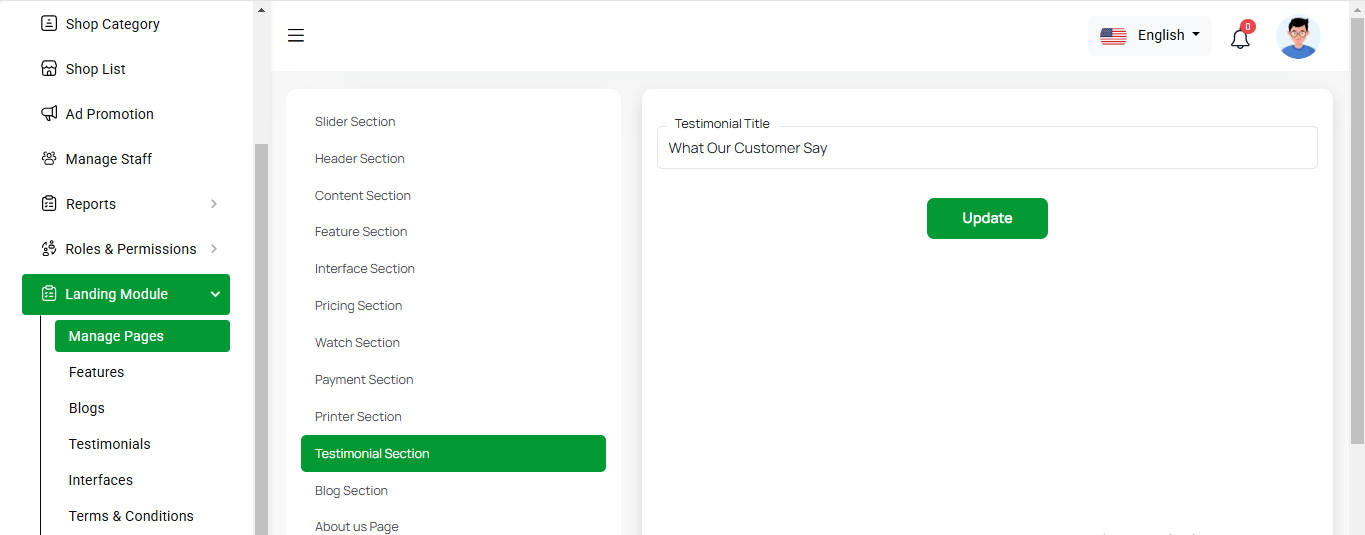Open the Slider Section tab
Screen dimensions: 1365x535
(x=355, y=122)
